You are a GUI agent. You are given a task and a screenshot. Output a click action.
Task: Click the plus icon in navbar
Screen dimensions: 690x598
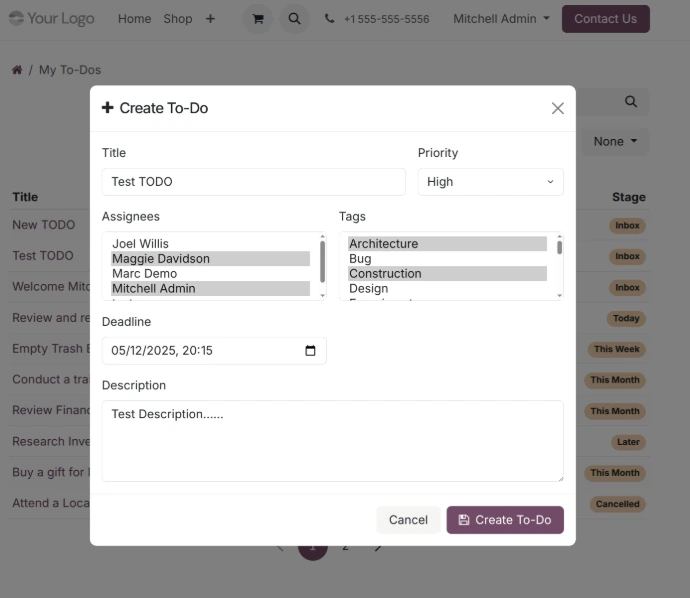pyautogui.click(x=210, y=19)
